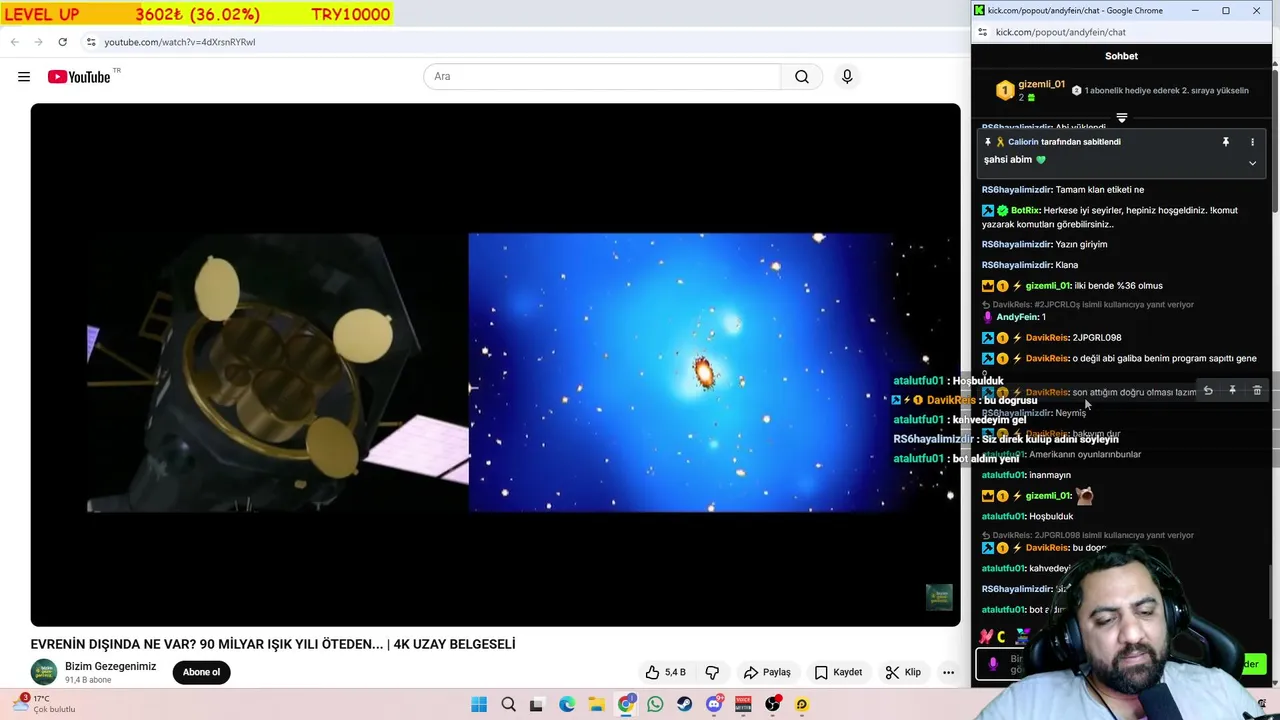Launch Microsoft Edge from the taskbar
1280x720 pixels.
coord(567,705)
